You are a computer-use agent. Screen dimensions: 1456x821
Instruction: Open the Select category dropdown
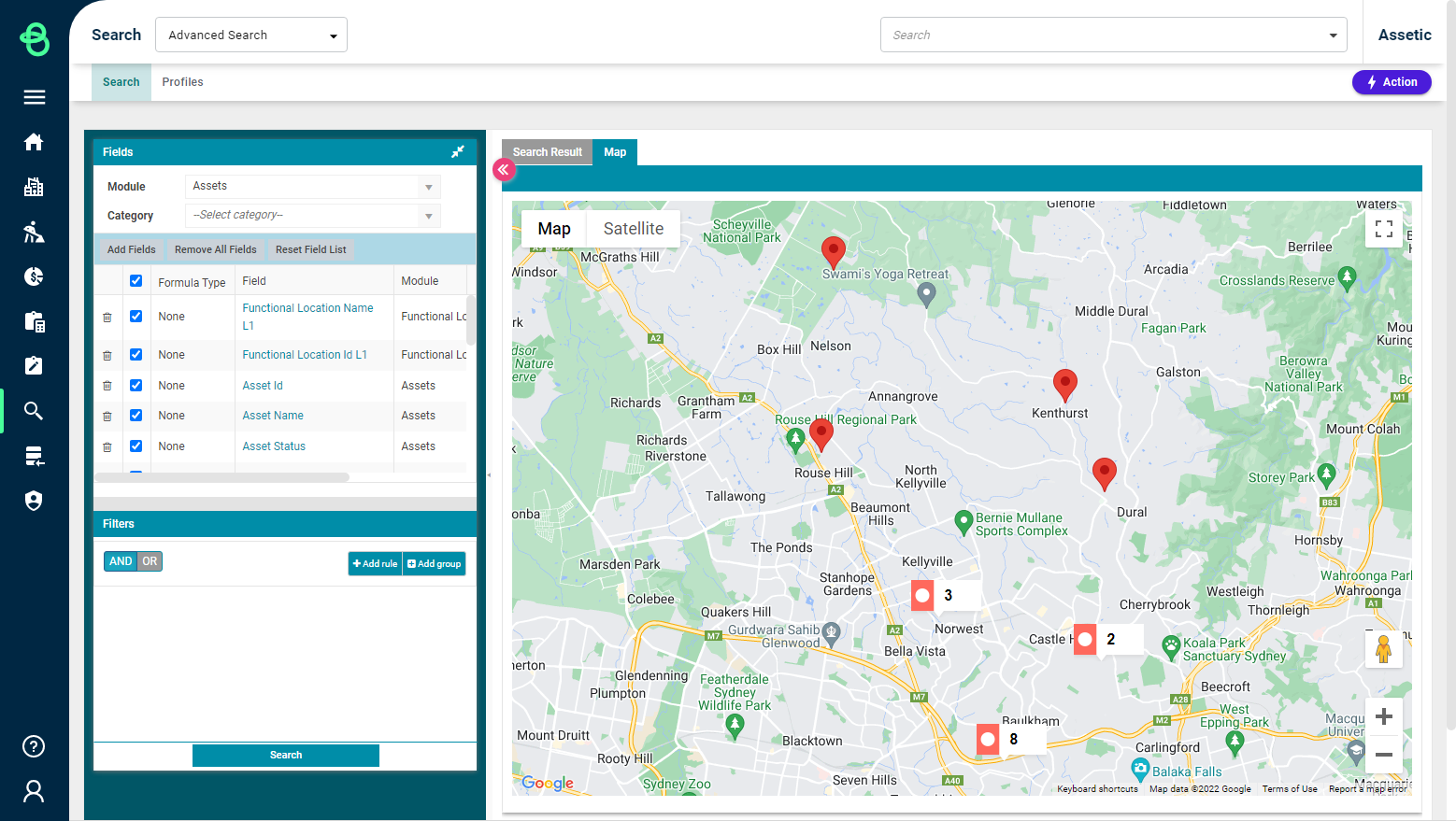(312, 216)
